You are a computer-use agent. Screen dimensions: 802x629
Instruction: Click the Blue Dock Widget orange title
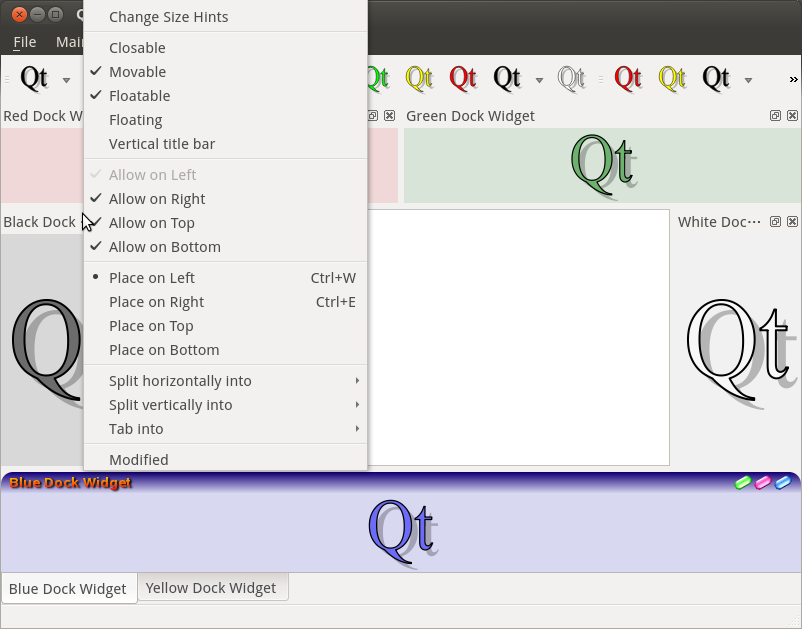(70, 483)
